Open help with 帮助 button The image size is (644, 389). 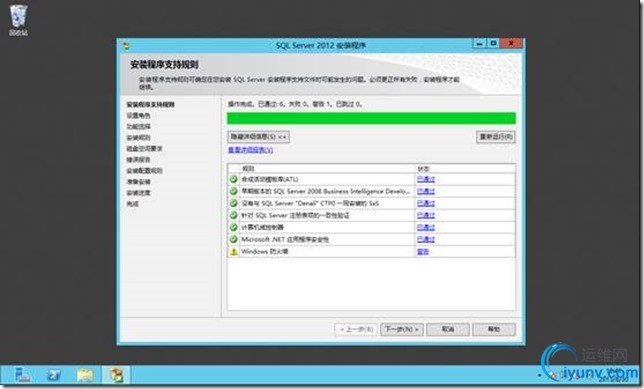pos(494,329)
